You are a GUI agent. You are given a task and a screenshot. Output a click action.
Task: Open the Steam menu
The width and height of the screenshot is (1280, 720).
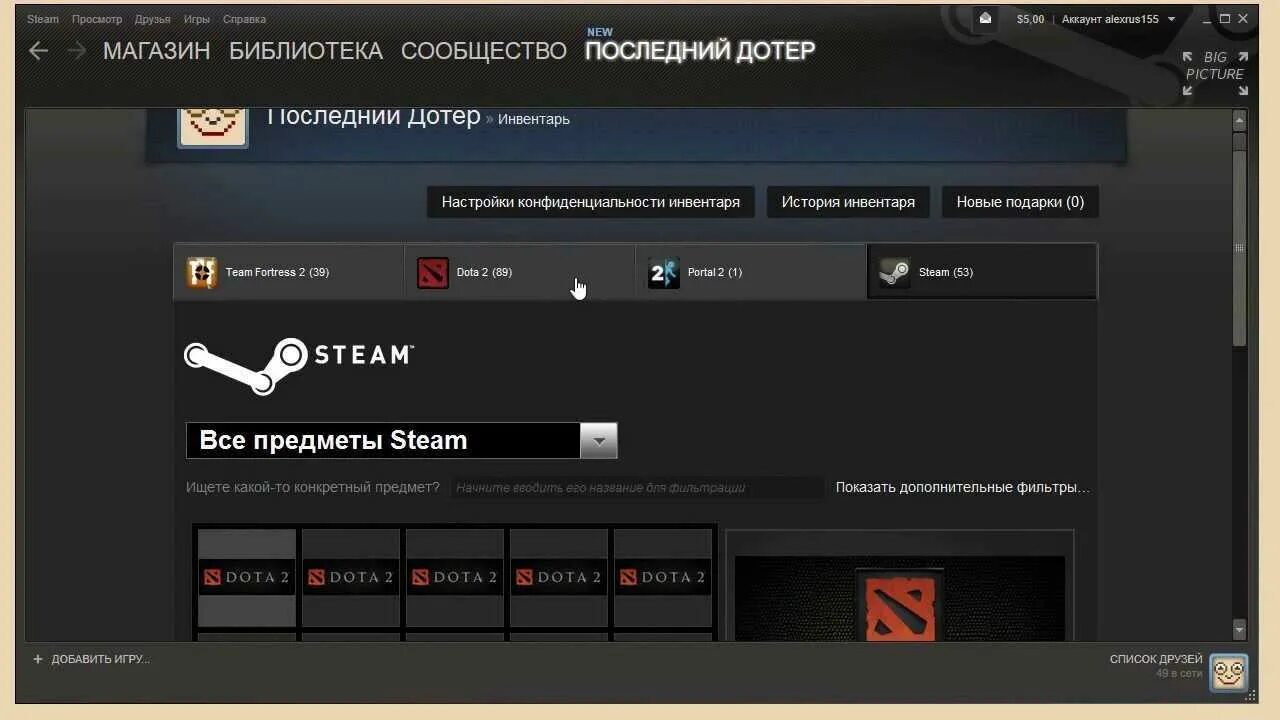[43, 19]
